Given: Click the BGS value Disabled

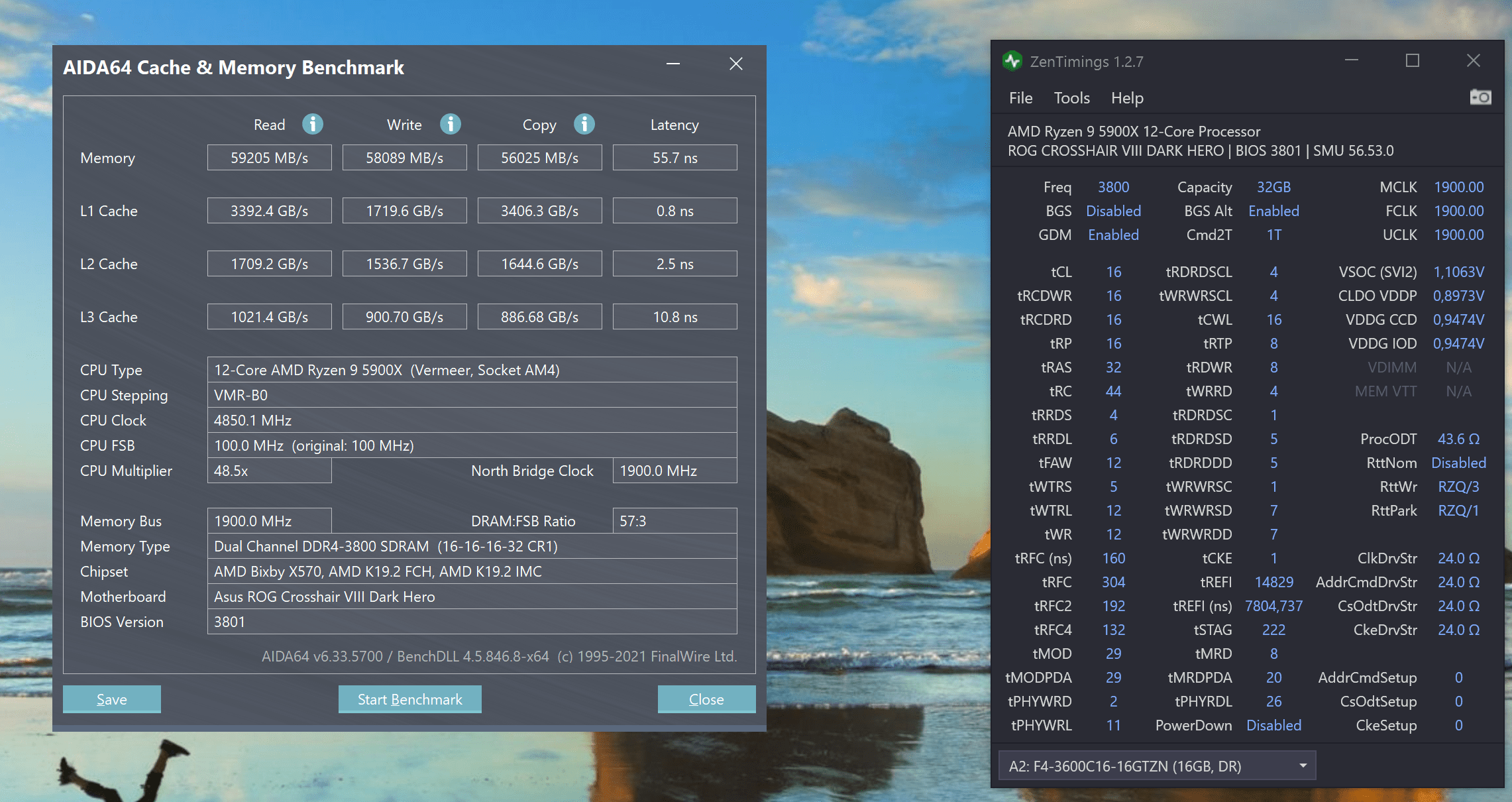Looking at the screenshot, I should point(1113,211).
